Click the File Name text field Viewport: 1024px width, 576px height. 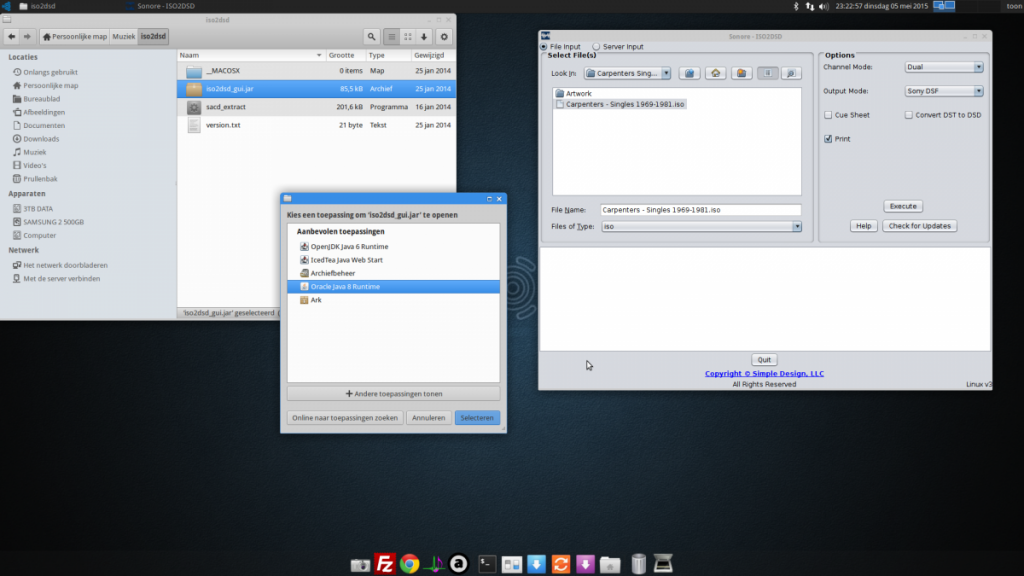[x=700, y=210]
